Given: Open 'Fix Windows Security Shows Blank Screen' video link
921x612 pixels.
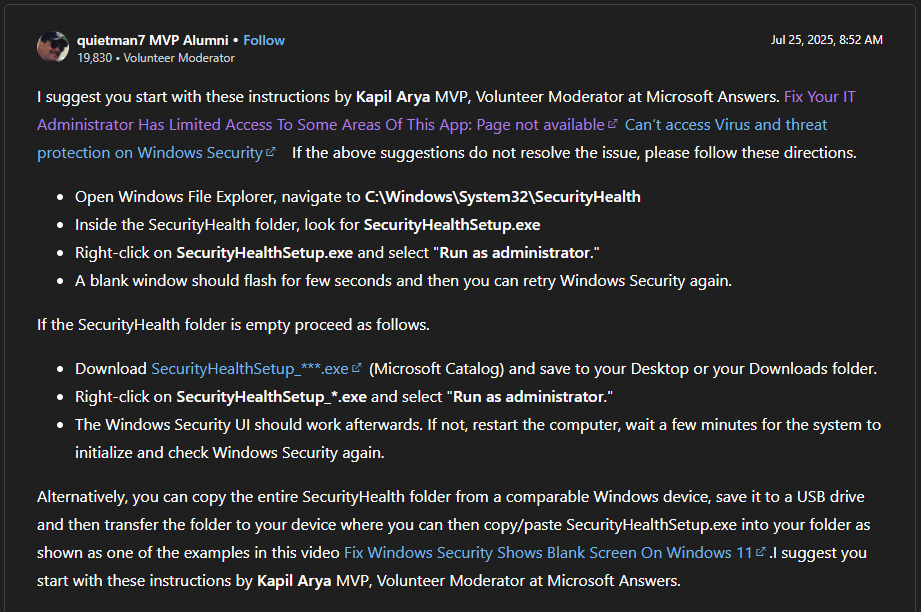Looking at the screenshot, I should tap(554, 553).
